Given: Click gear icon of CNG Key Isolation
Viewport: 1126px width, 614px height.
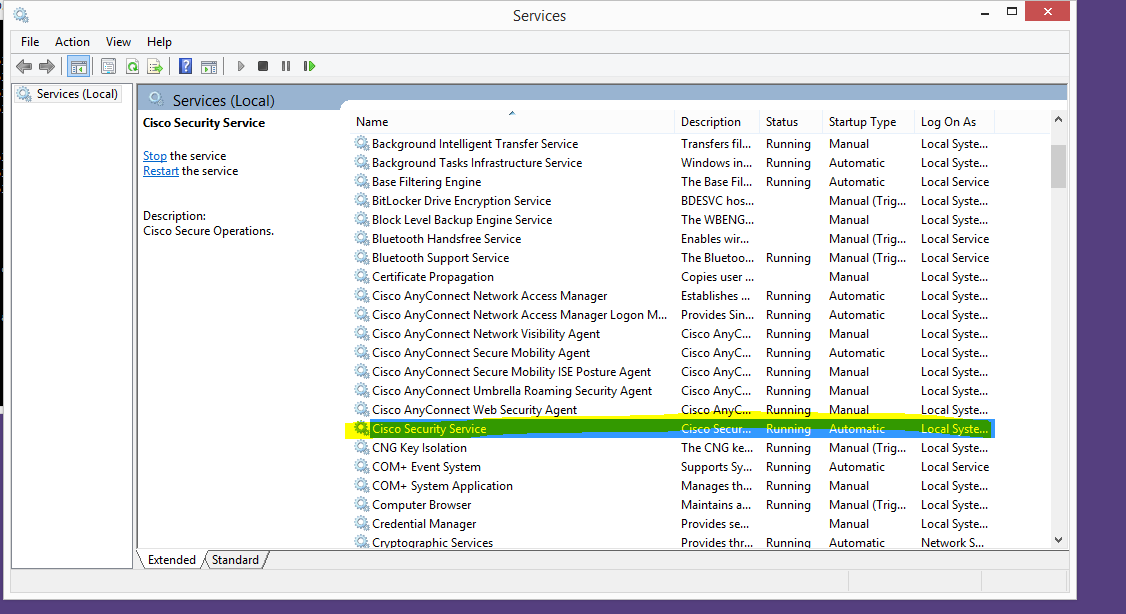Looking at the screenshot, I should coord(362,447).
